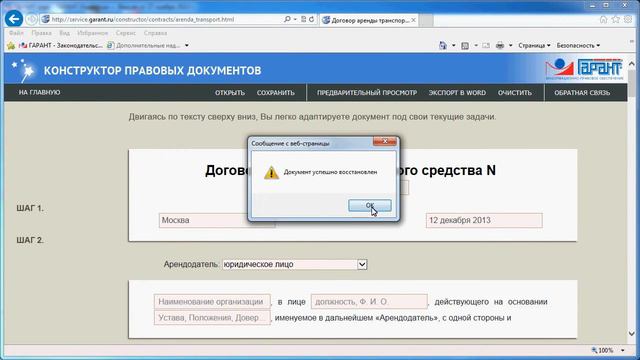Open the Вид menu
Image resolution: width=640 pixels, height=360 pixels.
pyautogui.click(x=64, y=33)
